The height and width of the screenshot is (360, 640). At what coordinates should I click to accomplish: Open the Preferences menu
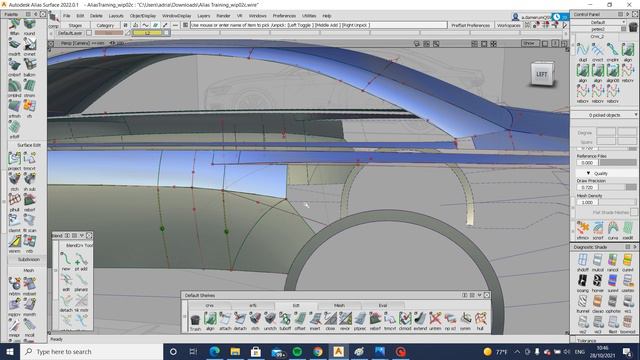click(284, 16)
